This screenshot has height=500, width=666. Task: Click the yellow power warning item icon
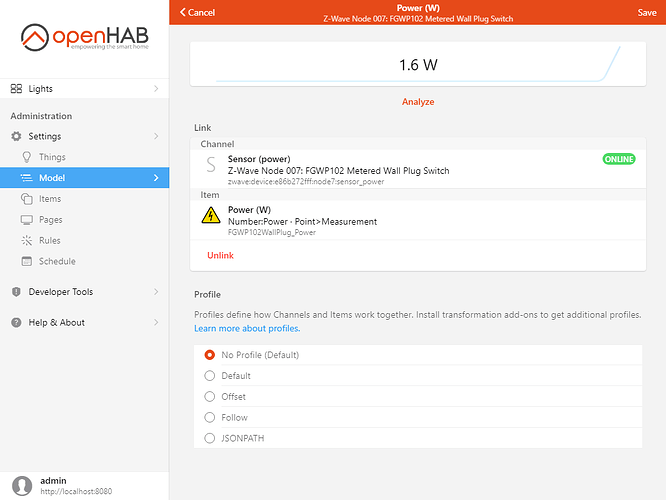pos(210,215)
